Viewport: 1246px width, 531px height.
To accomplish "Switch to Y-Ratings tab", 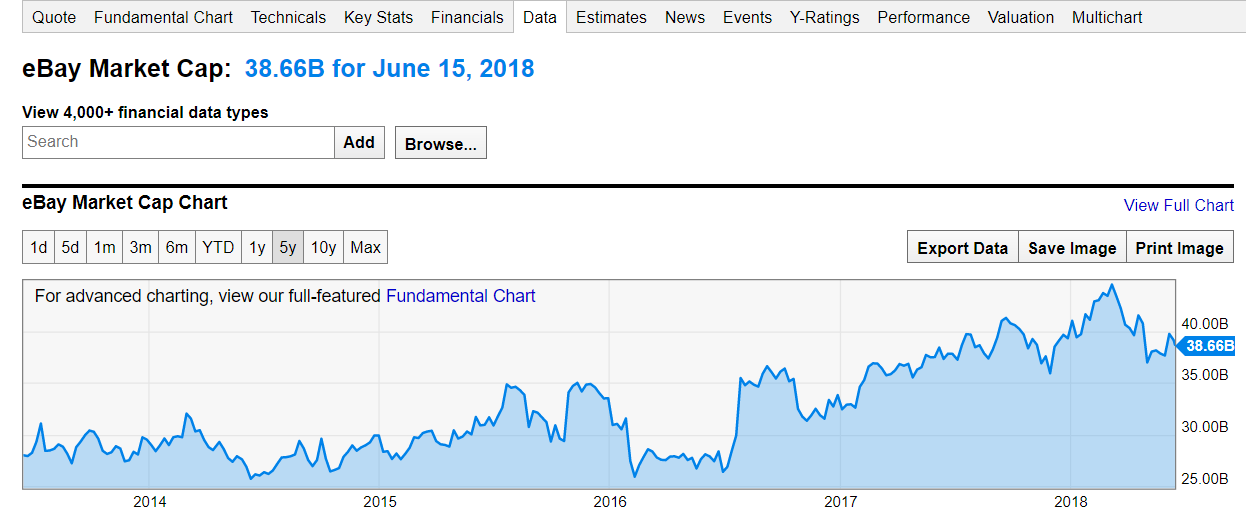I will (824, 17).
